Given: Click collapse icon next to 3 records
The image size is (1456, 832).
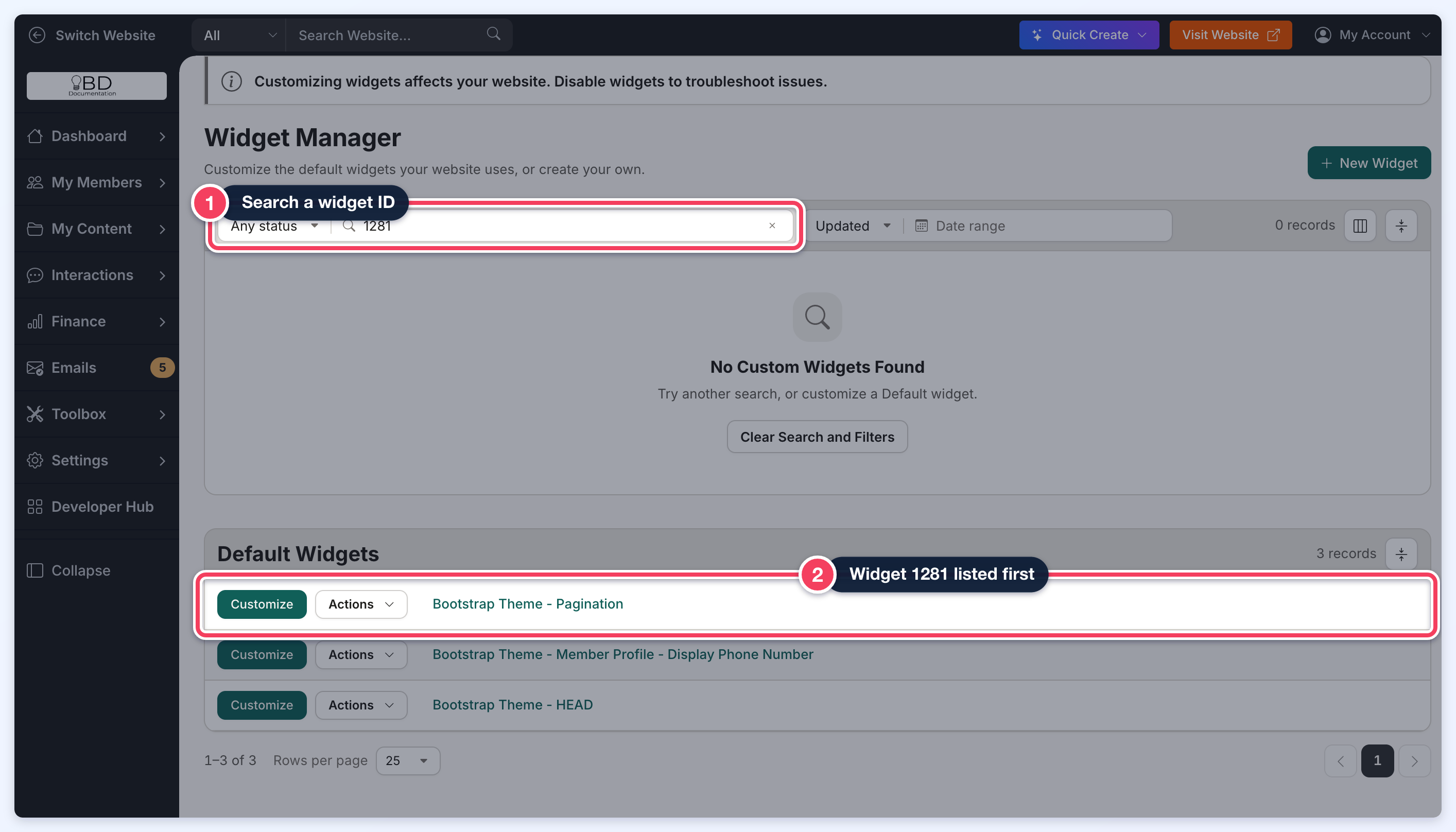Looking at the screenshot, I should coord(1401,553).
